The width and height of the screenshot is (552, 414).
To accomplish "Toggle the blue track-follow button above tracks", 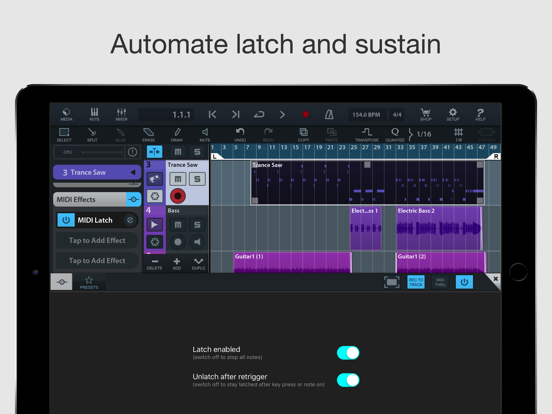I will [155, 152].
